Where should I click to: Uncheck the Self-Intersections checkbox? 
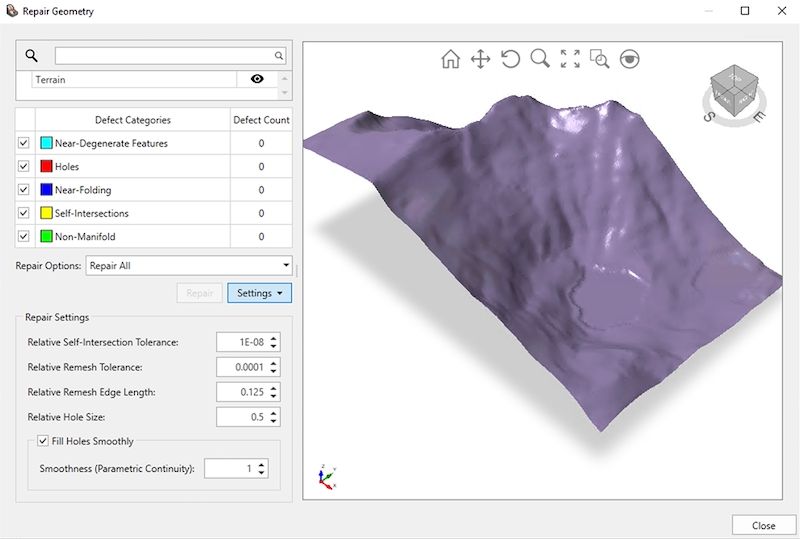pyautogui.click(x=23, y=213)
